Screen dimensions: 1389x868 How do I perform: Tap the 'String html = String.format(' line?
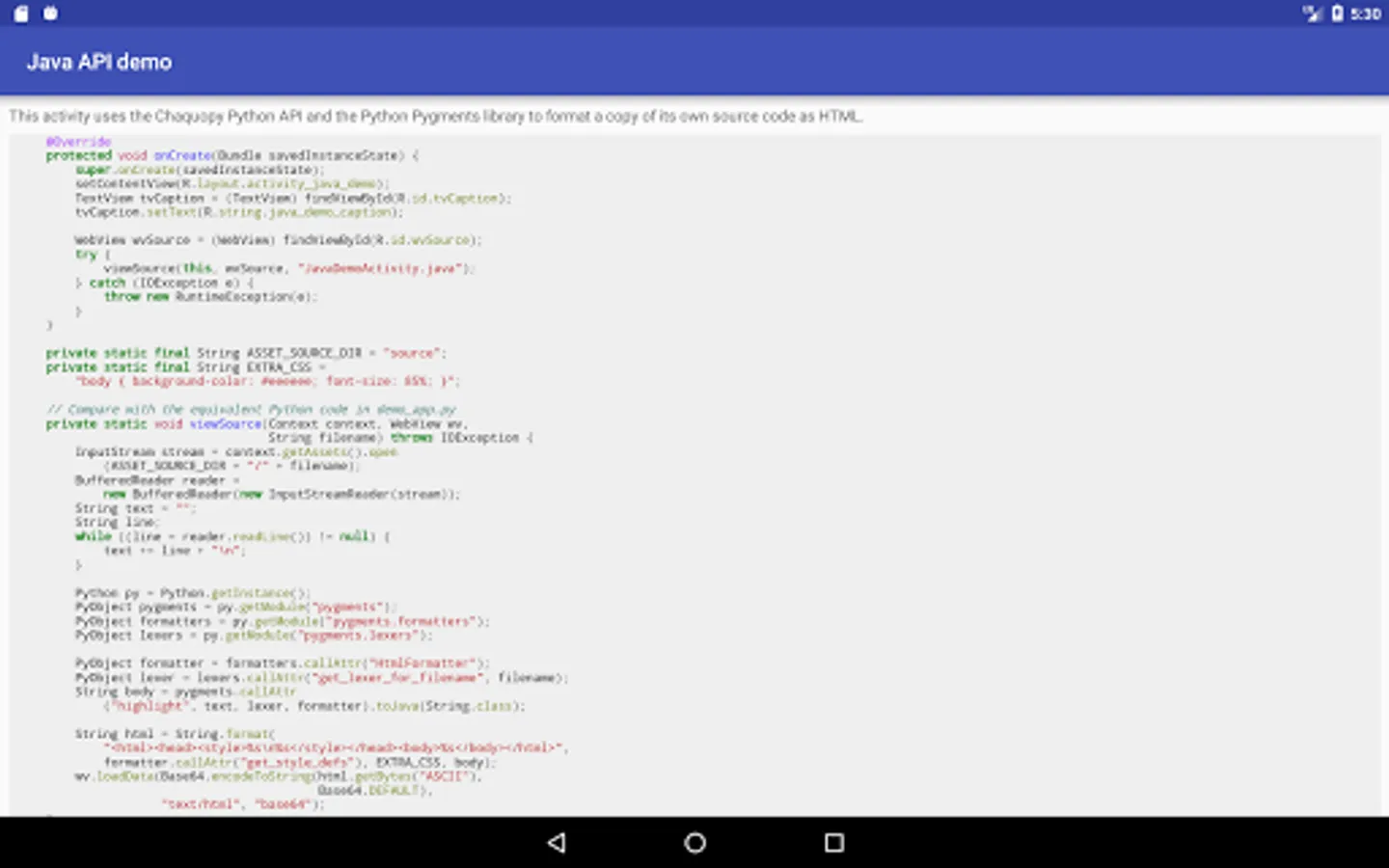176,734
